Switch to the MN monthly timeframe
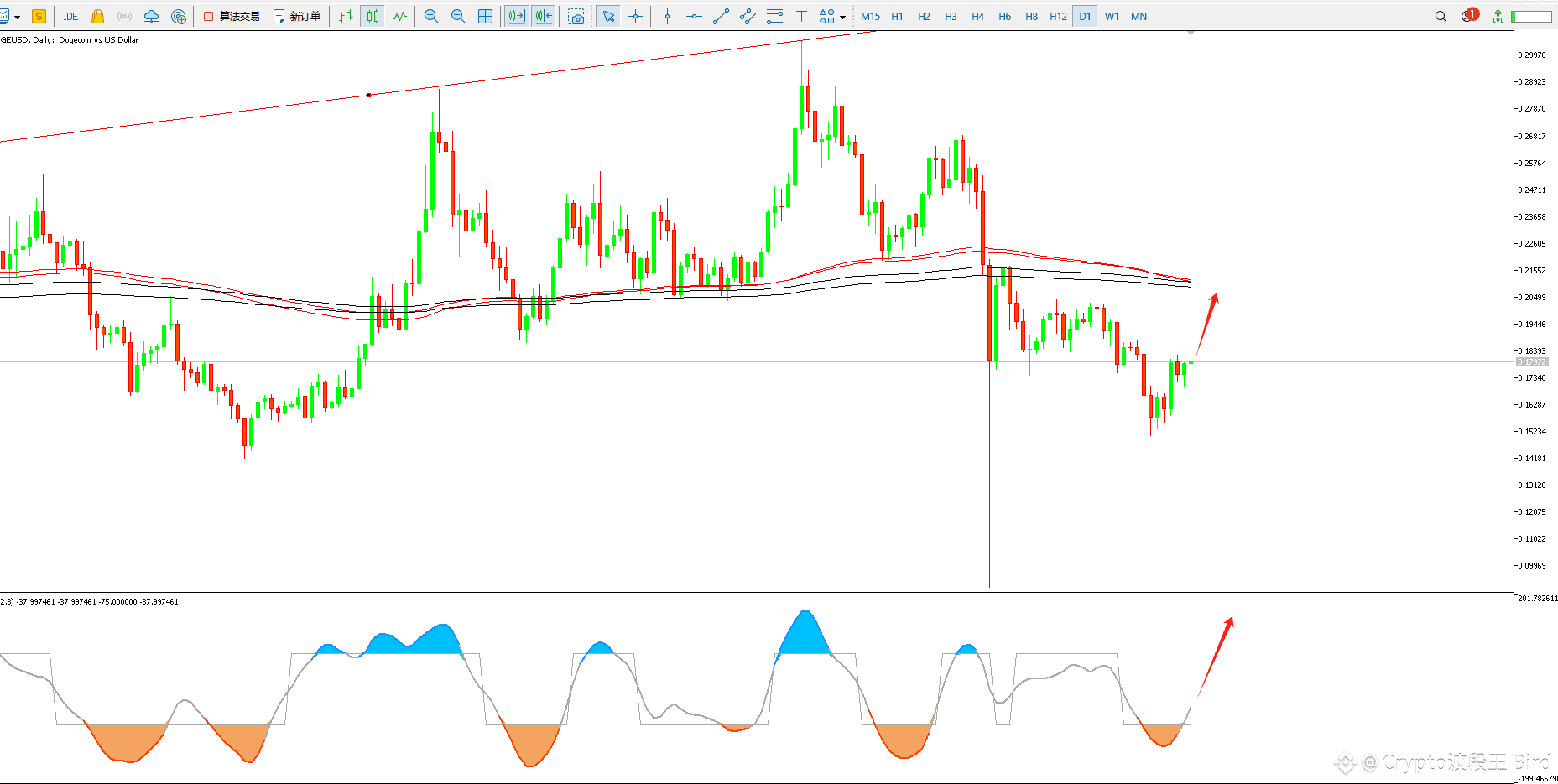Image resolution: width=1558 pixels, height=784 pixels. pyautogui.click(x=1139, y=16)
